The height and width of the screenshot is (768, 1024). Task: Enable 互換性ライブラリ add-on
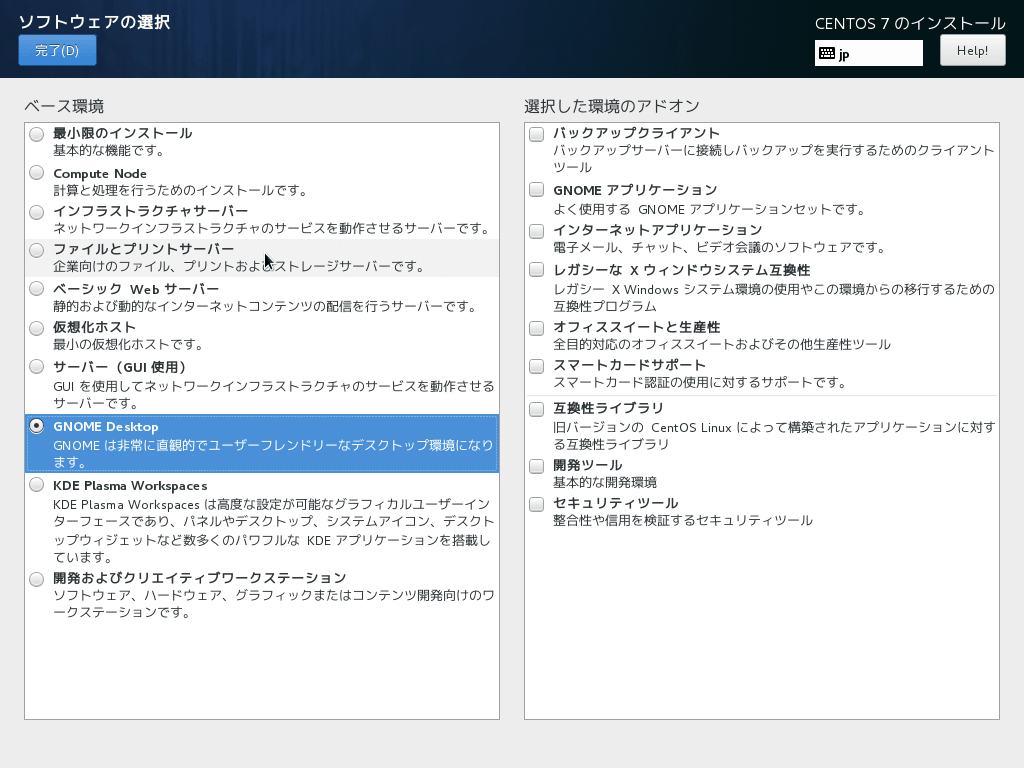tap(536, 408)
